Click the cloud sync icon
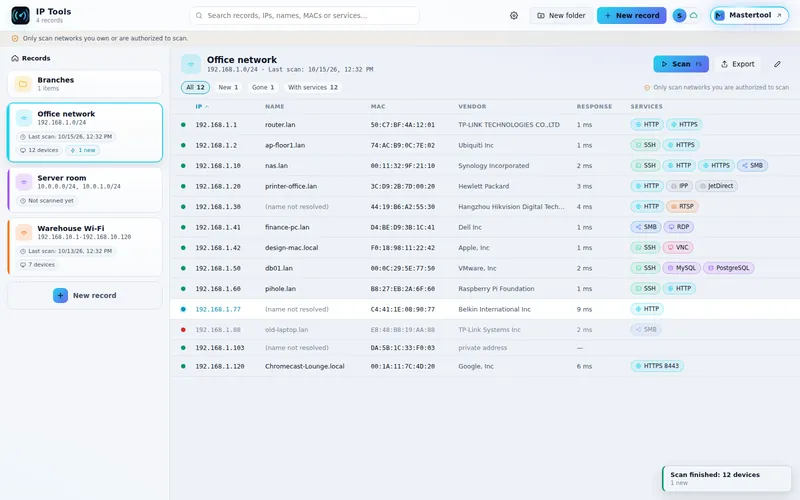Screen dimensions: 800x500 pos(693,15)
